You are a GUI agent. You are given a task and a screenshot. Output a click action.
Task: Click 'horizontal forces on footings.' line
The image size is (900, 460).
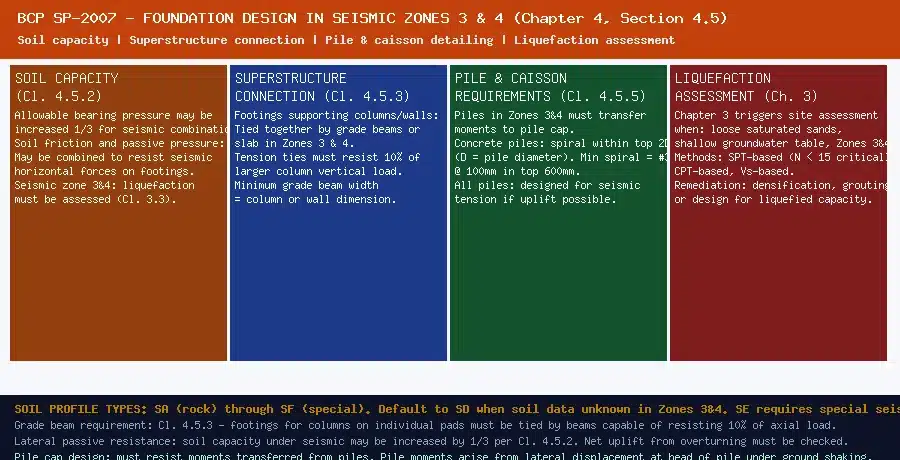[x=104, y=171]
